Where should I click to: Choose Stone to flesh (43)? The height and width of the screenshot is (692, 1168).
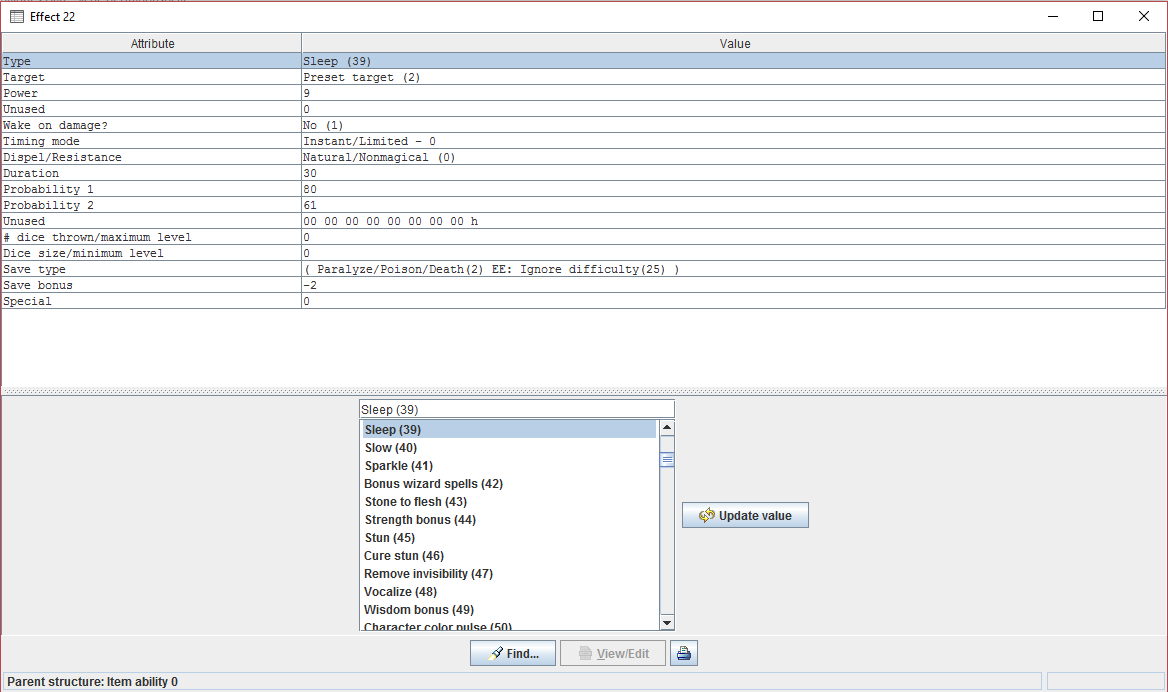[510, 501]
